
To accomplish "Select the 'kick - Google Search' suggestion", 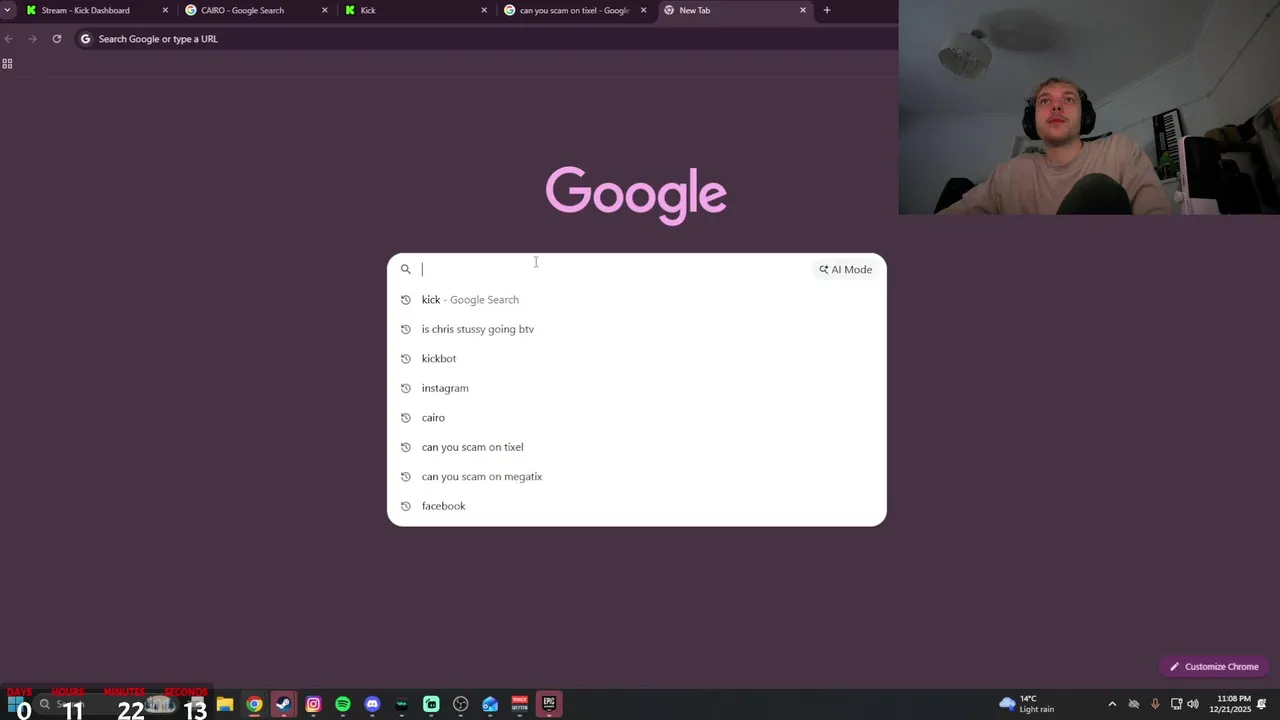I will [x=636, y=300].
